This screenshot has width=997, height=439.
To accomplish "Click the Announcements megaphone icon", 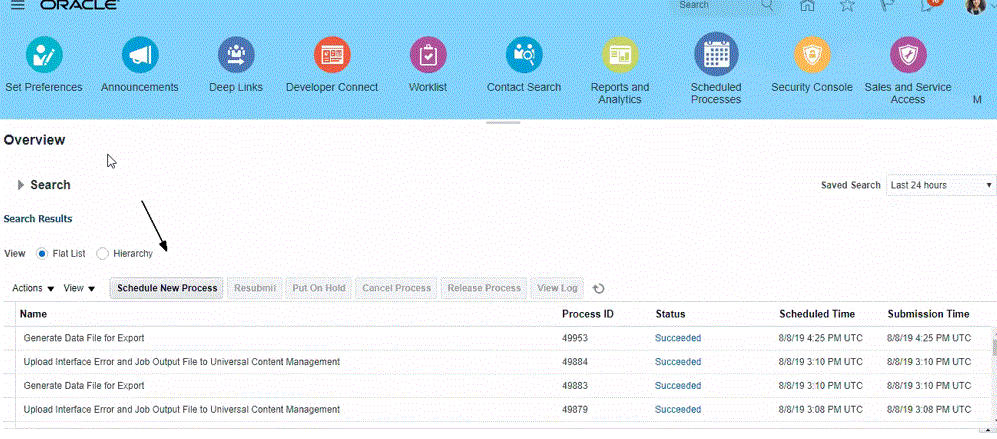I will 140,54.
